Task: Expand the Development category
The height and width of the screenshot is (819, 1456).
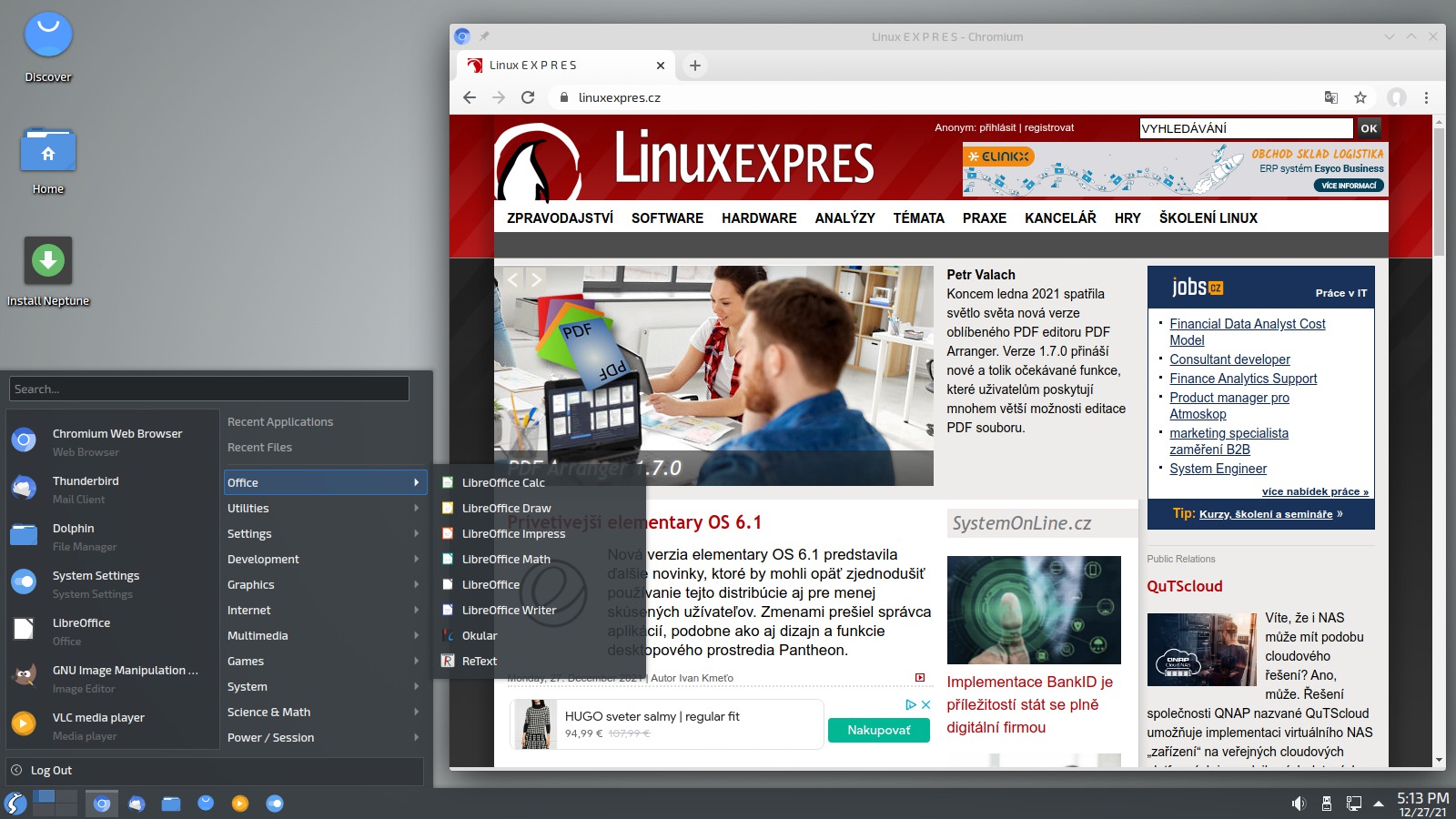Action: [x=325, y=559]
